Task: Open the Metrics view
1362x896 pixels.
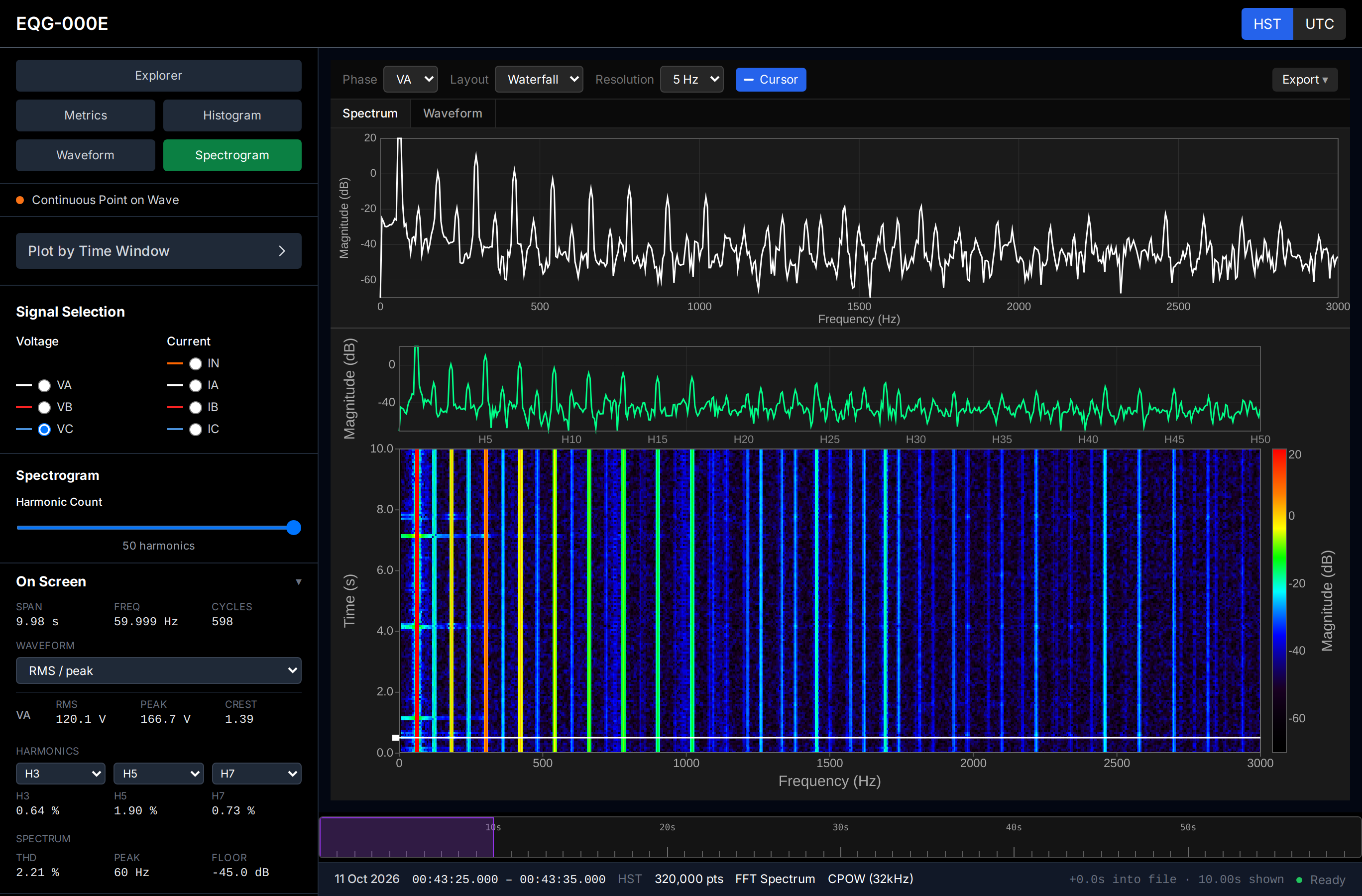Action: [85, 115]
